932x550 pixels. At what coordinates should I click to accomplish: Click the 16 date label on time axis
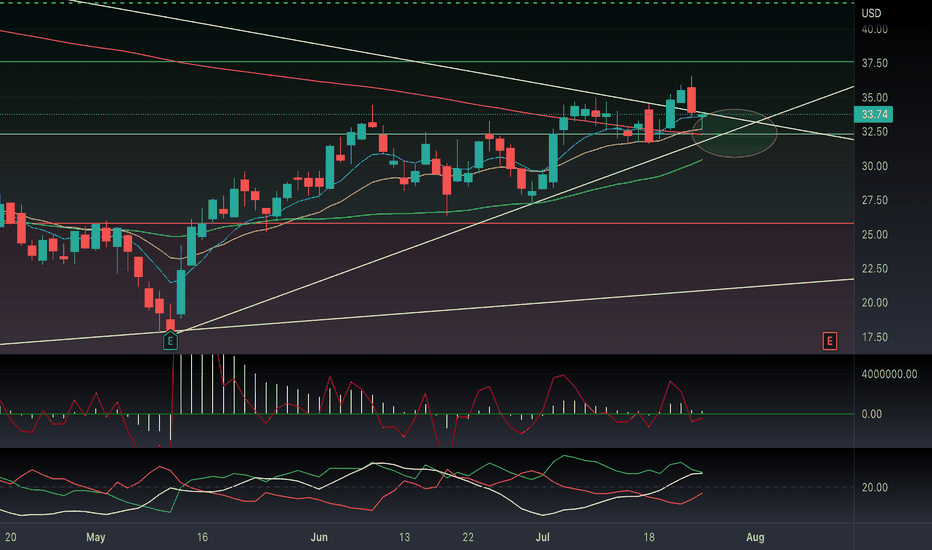tap(202, 537)
